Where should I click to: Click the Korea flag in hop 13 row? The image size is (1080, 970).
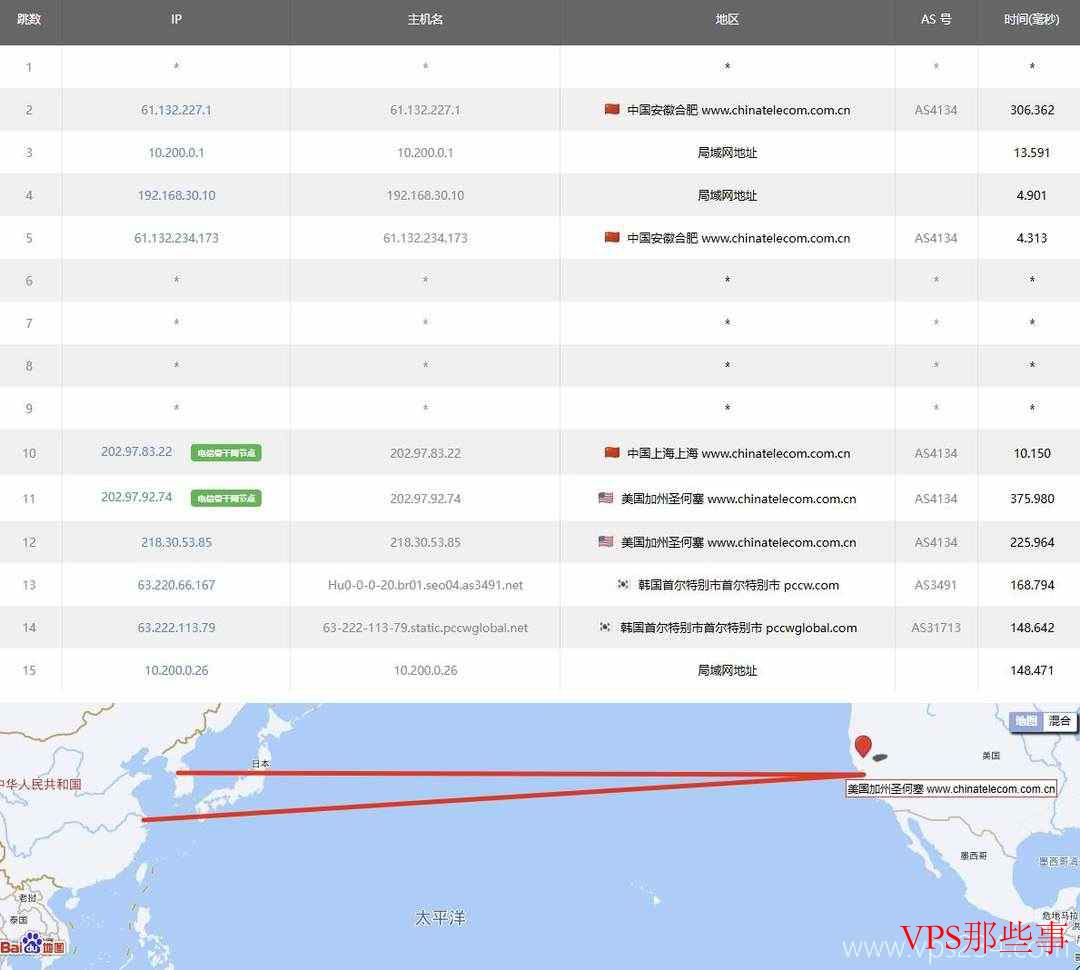[623, 584]
